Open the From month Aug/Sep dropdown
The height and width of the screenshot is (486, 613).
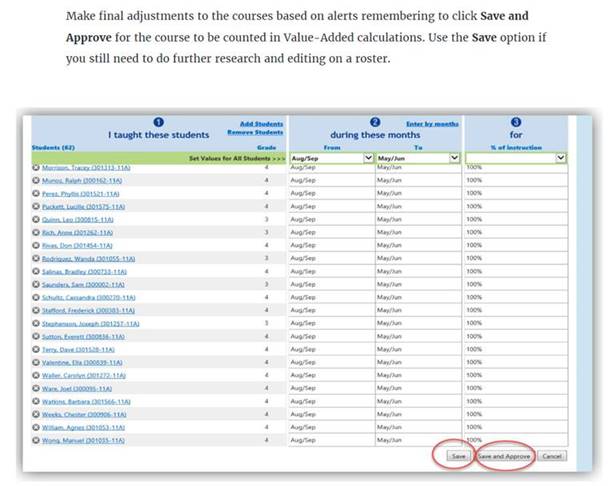point(368,157)
